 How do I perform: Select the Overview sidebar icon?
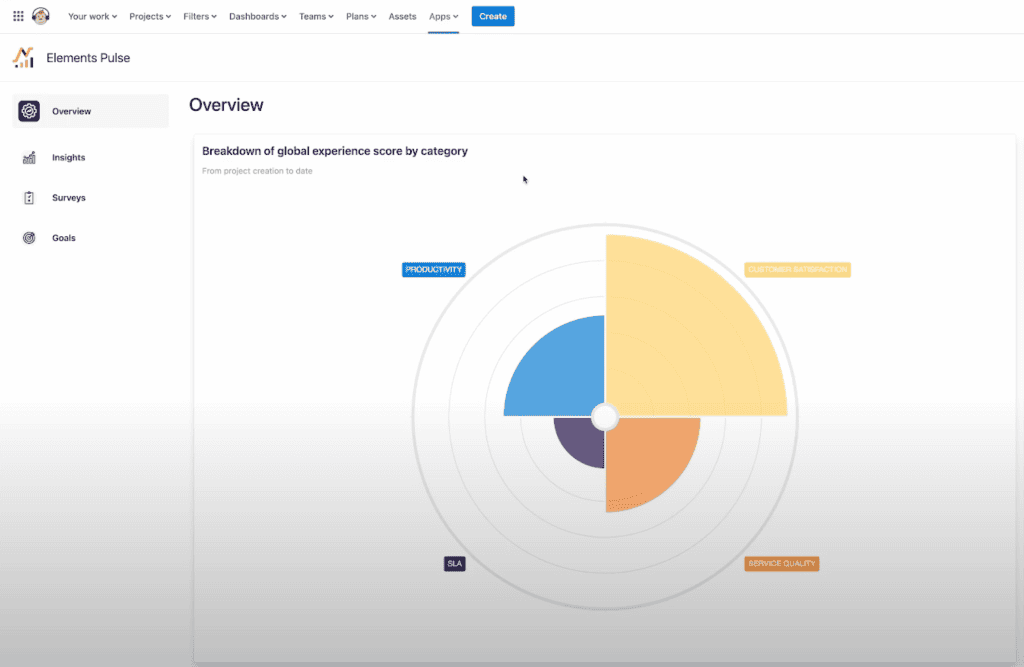29,111
